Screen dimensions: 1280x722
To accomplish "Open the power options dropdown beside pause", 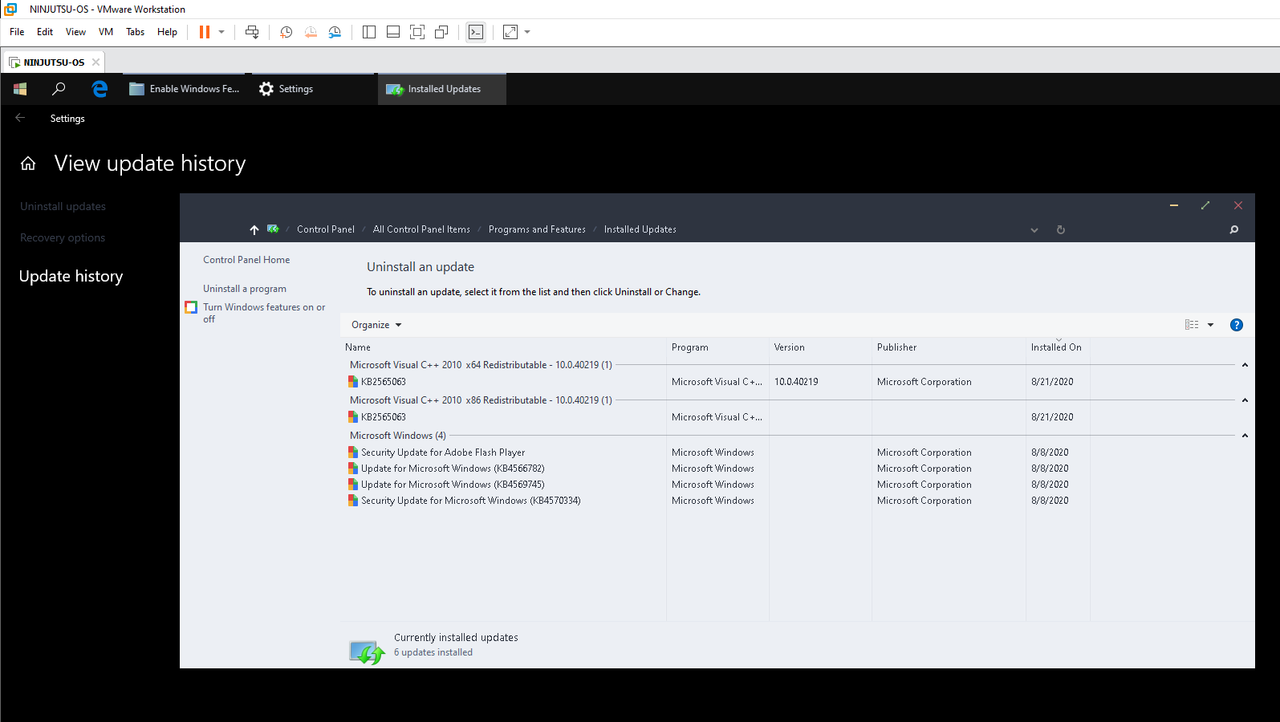I will 222,32.
